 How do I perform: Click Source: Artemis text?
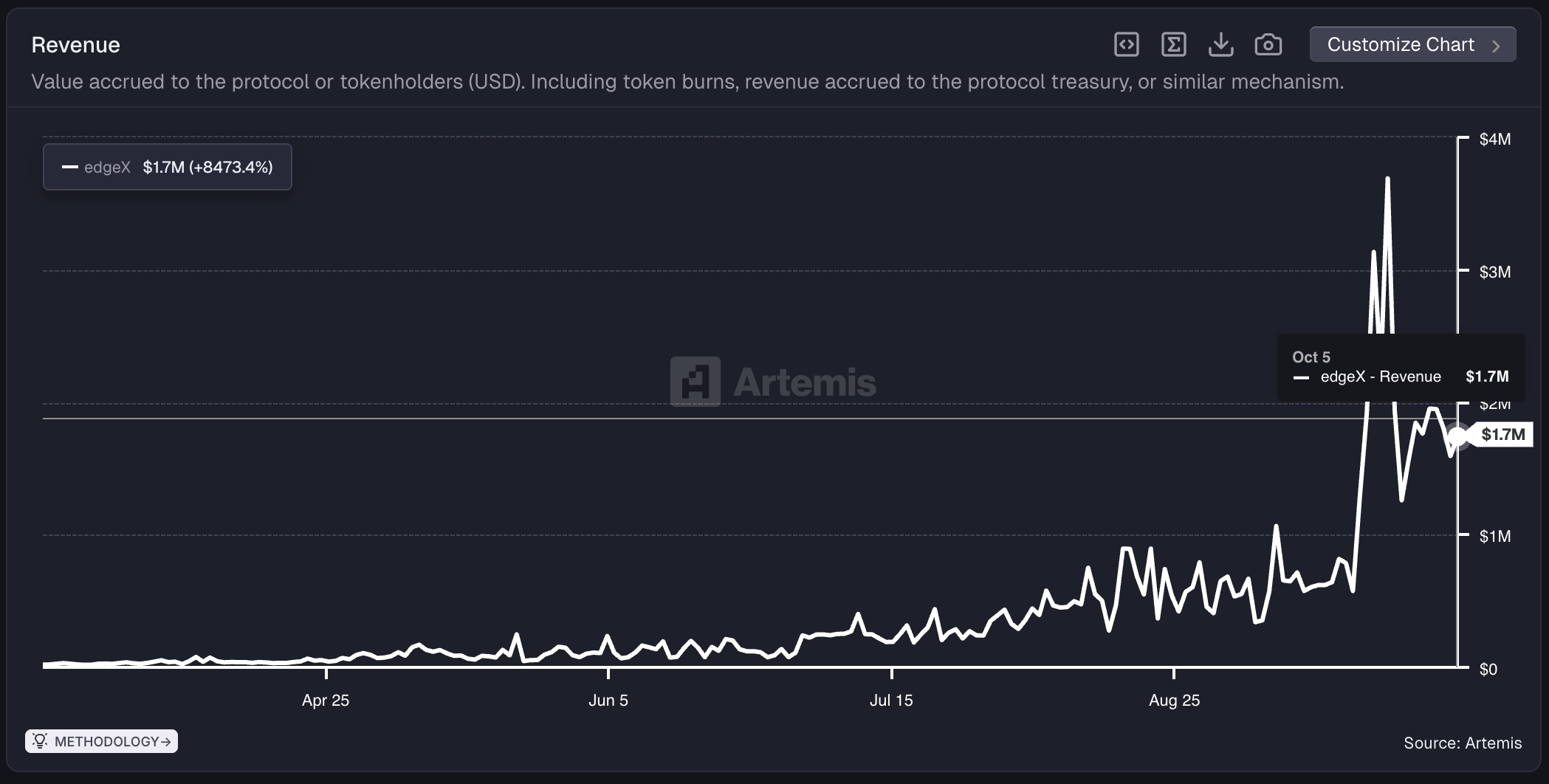tap(1463, 743)
